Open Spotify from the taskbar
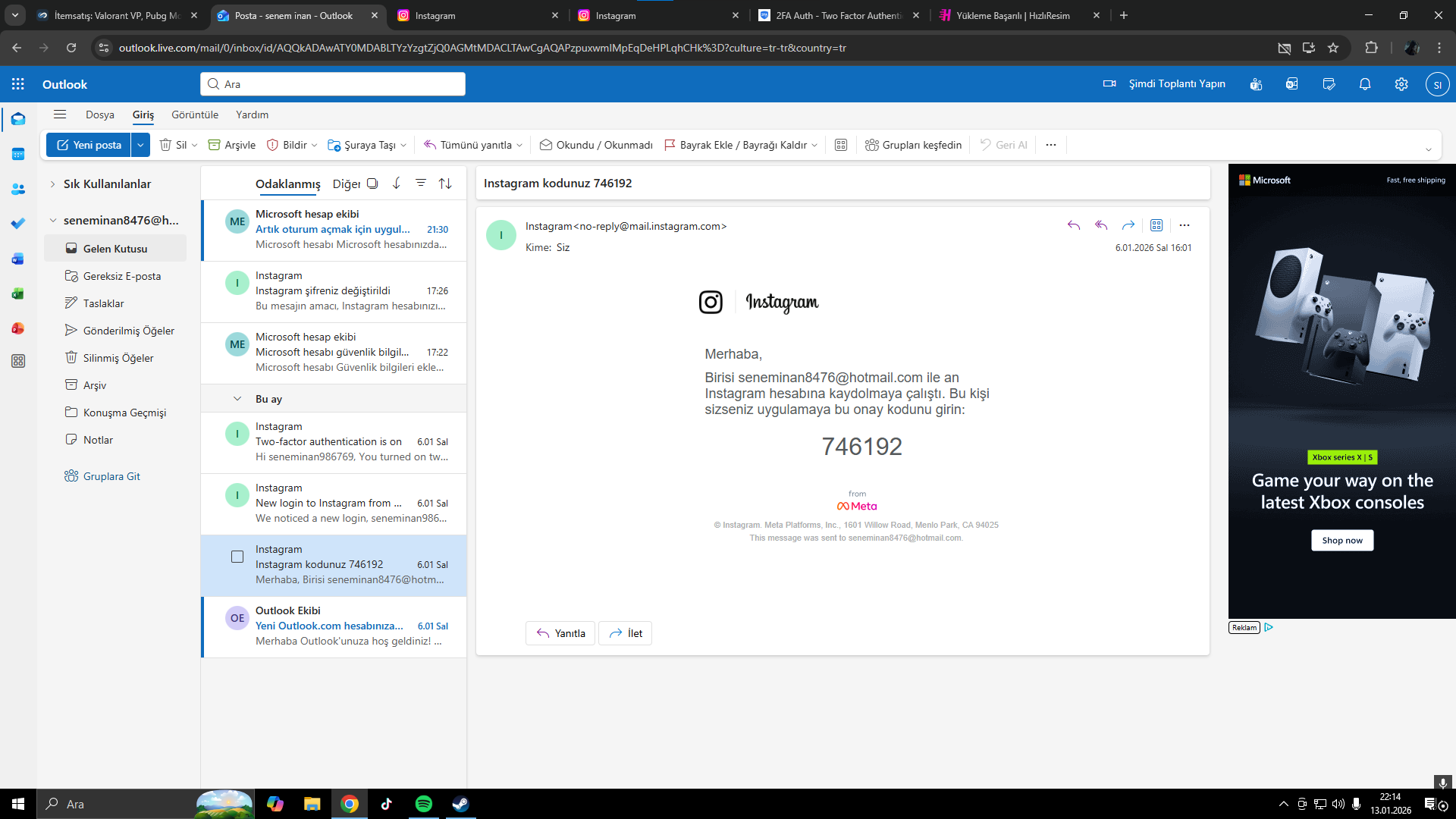Image resolution: width=1456 pixels, height=819 pixels. click(x=423, y=804)
